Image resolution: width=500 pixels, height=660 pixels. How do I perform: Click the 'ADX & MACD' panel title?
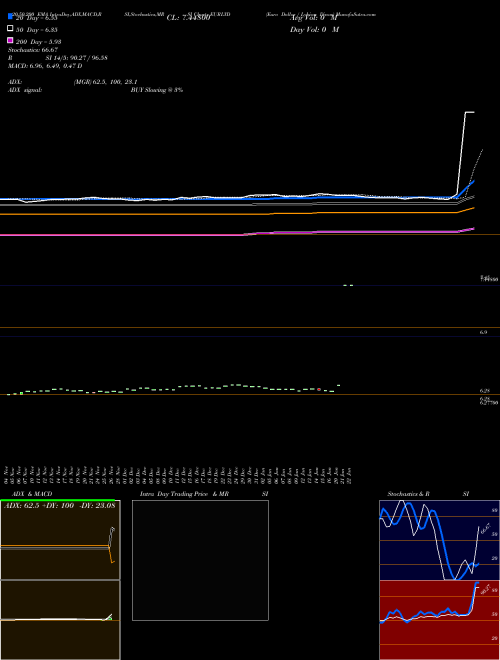[32, 494]
